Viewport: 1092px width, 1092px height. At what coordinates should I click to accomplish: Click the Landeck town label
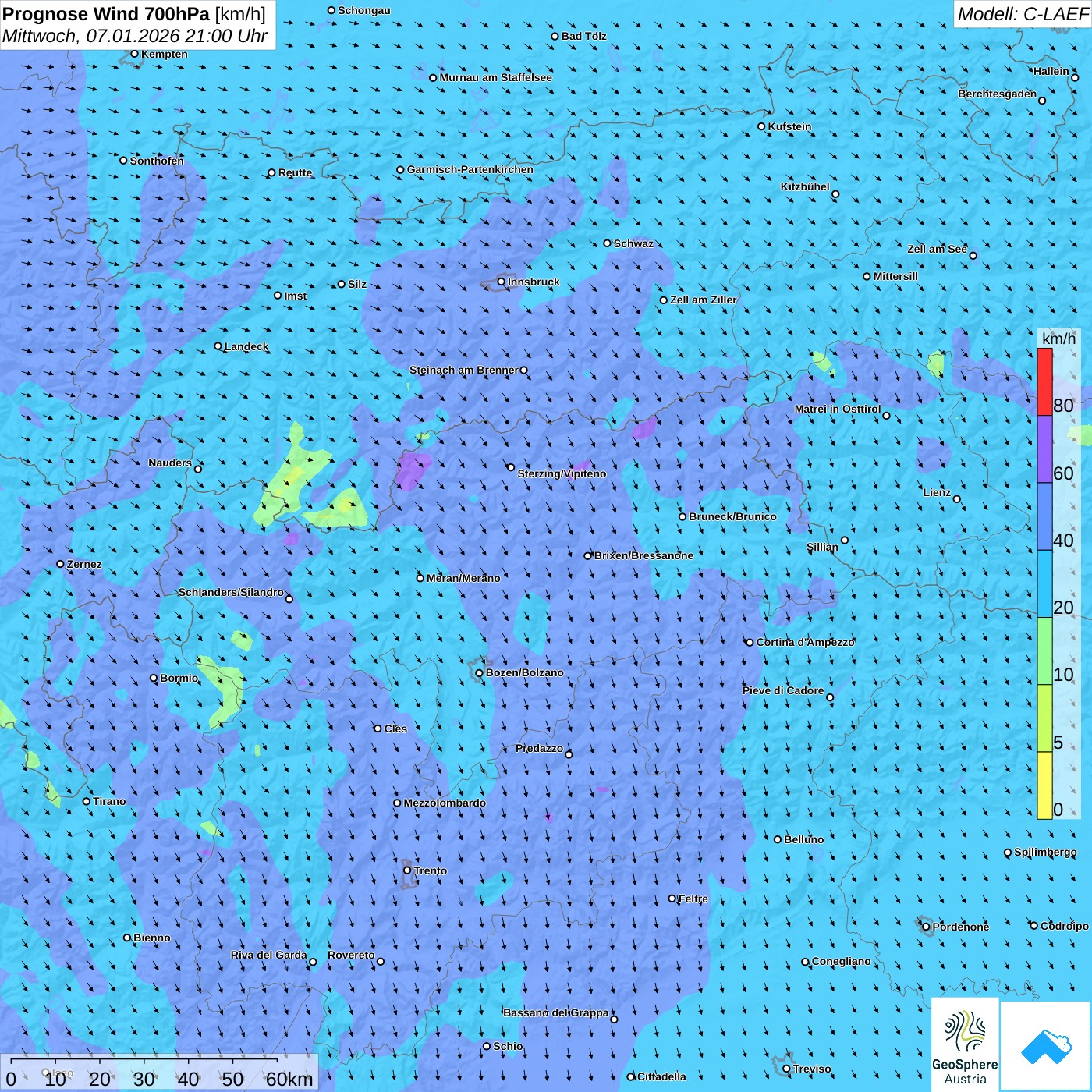(x=246, y=346)
